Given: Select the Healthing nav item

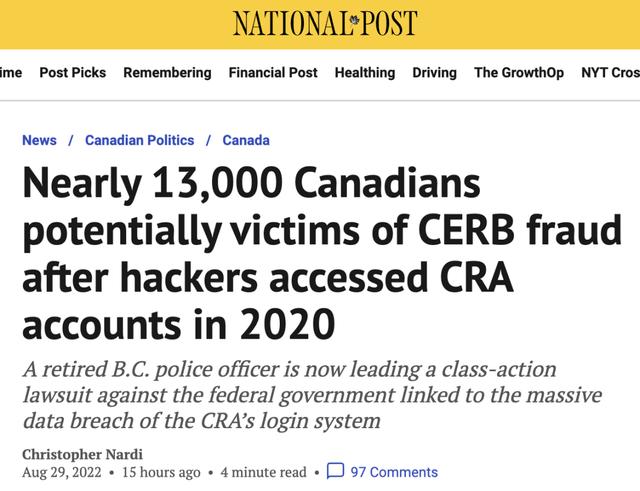Looking at the screenshot, I should click(x=364, y=72).
